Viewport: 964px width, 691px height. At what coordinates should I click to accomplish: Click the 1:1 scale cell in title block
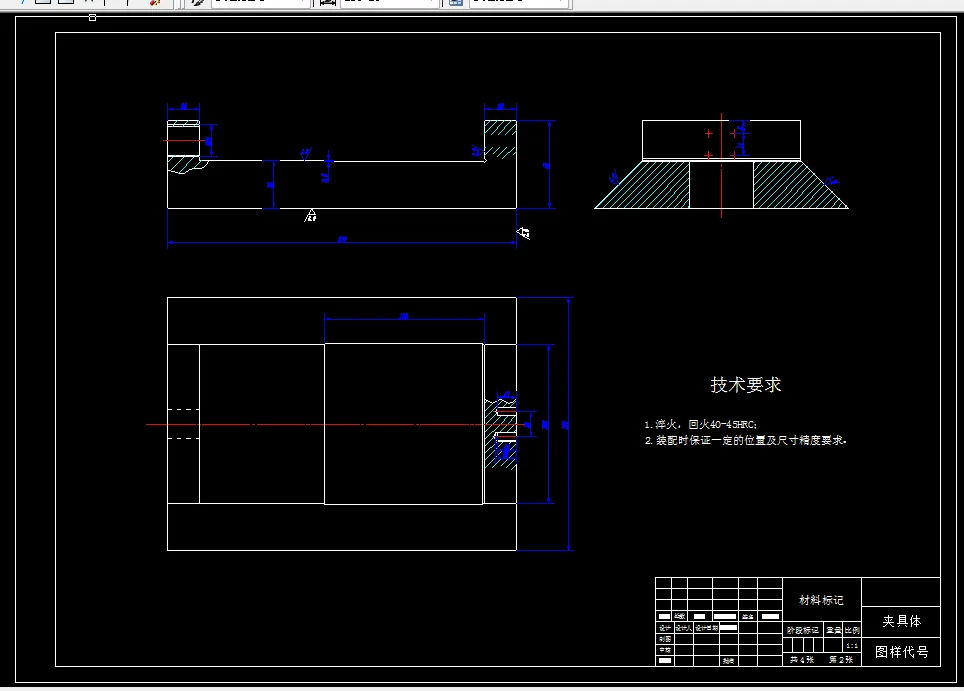(852, 646)
